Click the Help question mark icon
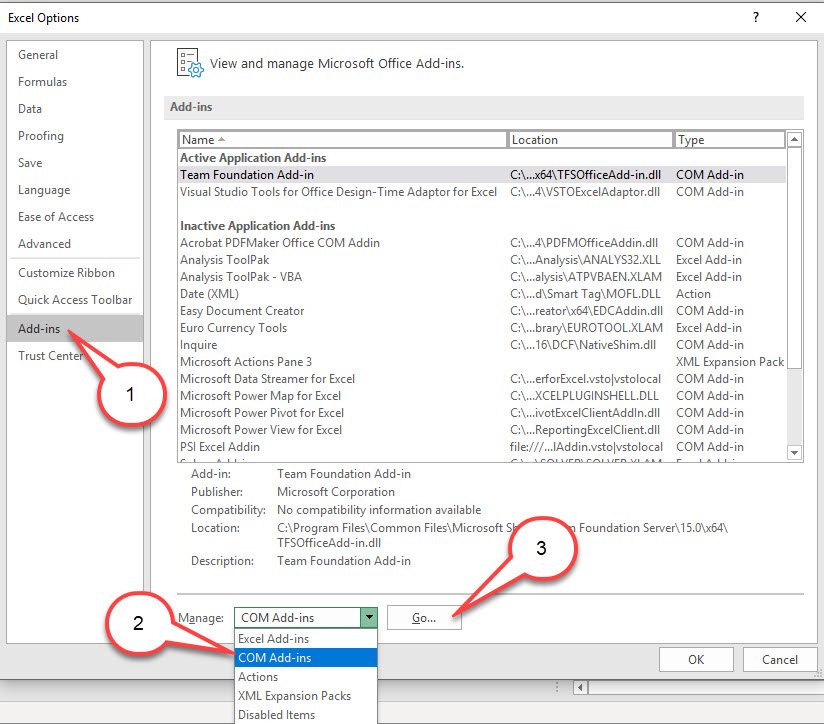The height and width of the screenshot is (724, 824). pos(756,17)
